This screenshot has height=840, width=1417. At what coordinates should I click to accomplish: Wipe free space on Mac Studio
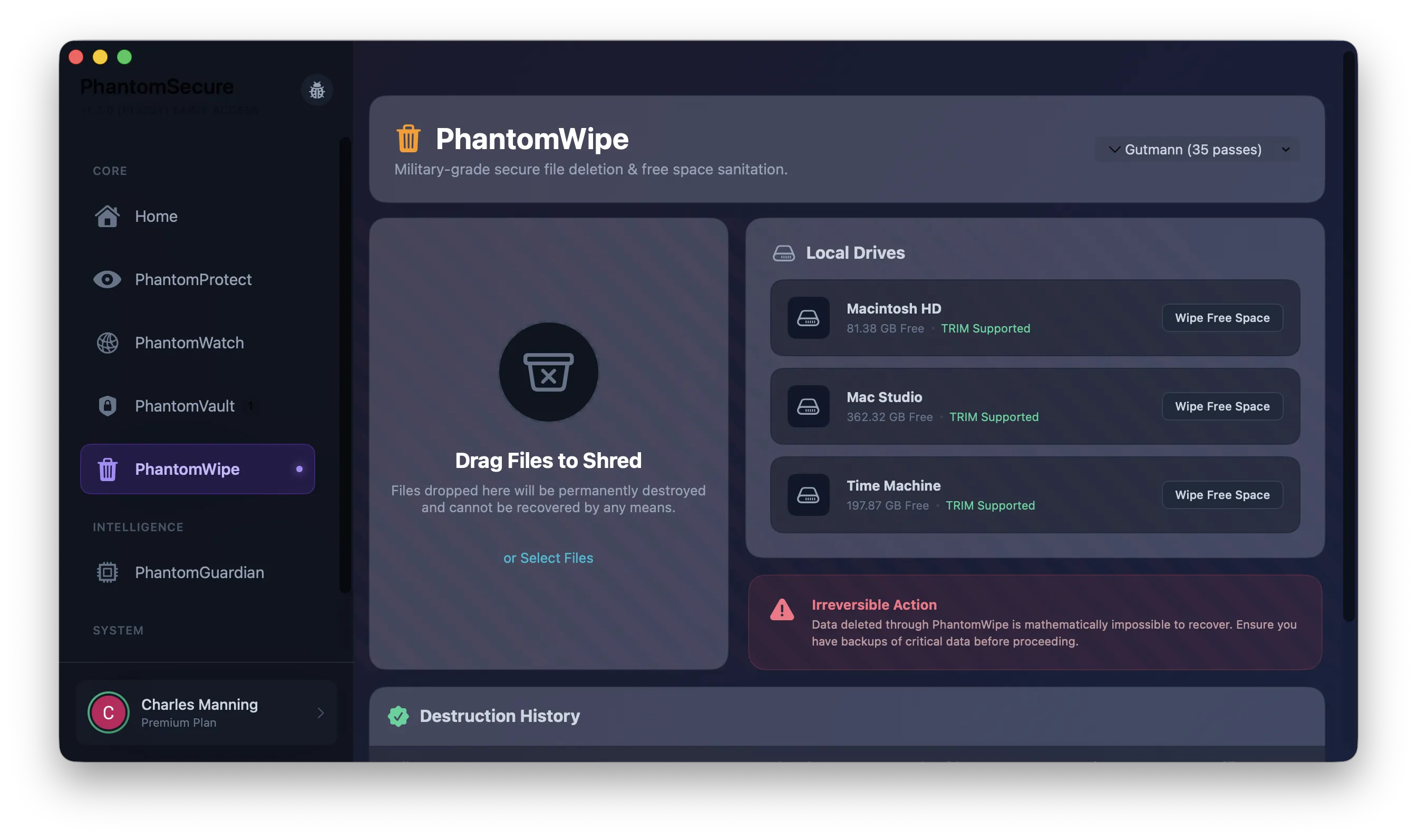[1222, 406]
